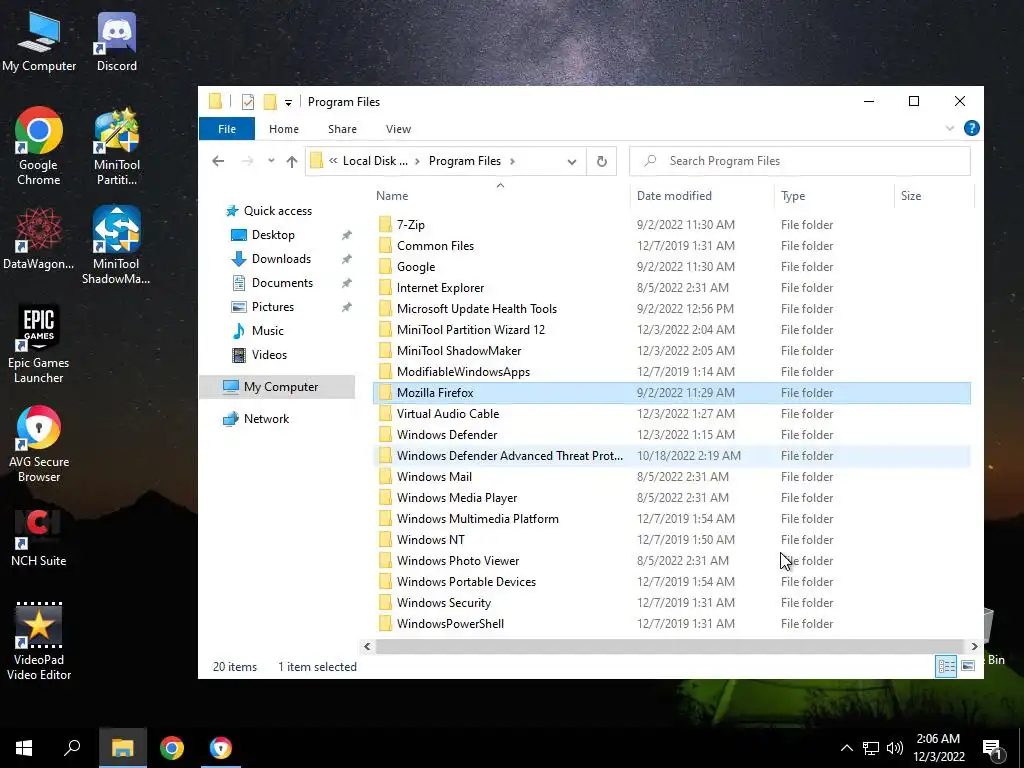The width and height of the screenshot is (1024, 768).
Task: Open MiniTool ShadowMaker desktop shortcut
Action: (116, 246)
